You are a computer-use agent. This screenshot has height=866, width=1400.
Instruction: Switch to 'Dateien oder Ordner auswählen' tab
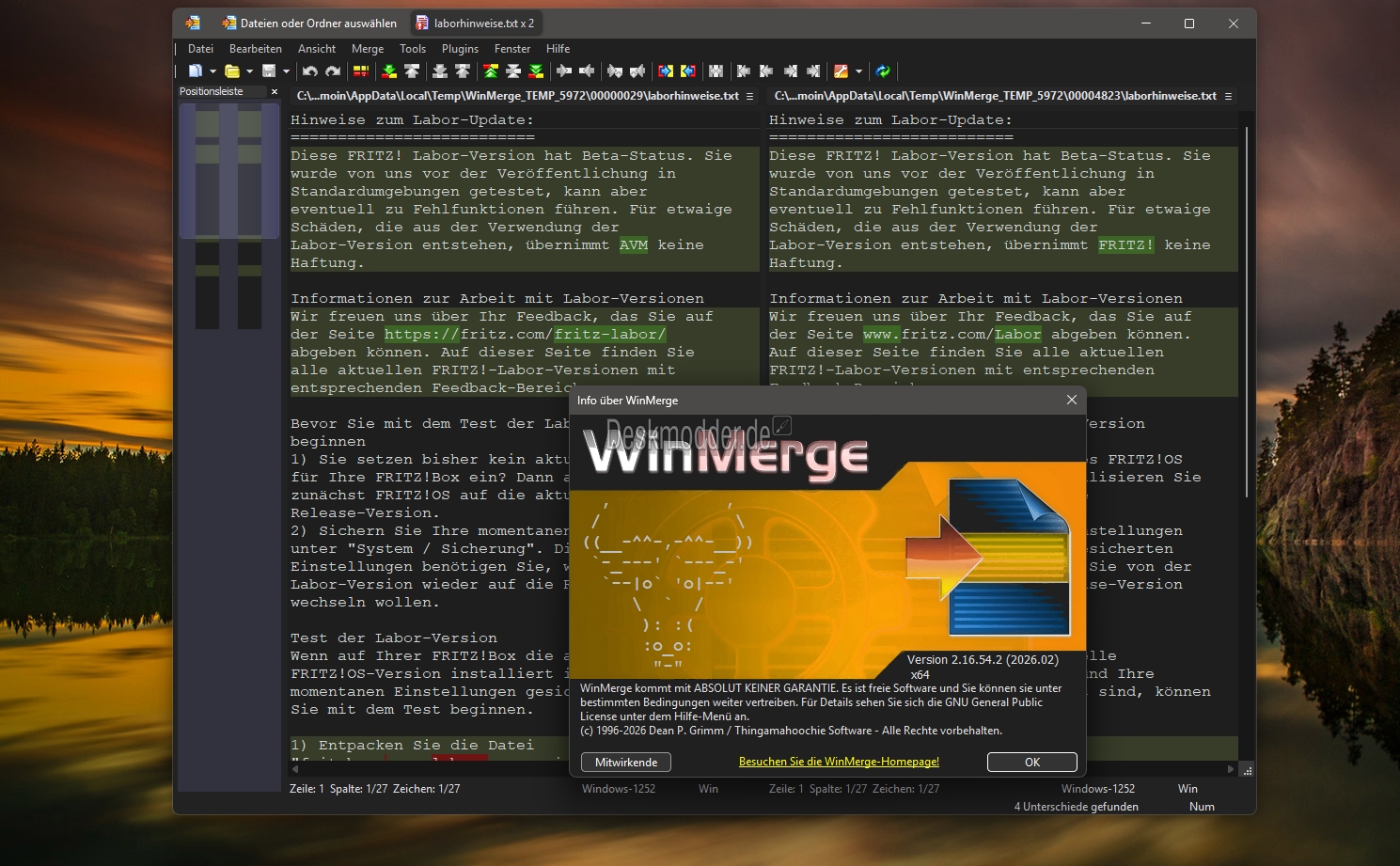pyautogui.click(x=308, y=24)
